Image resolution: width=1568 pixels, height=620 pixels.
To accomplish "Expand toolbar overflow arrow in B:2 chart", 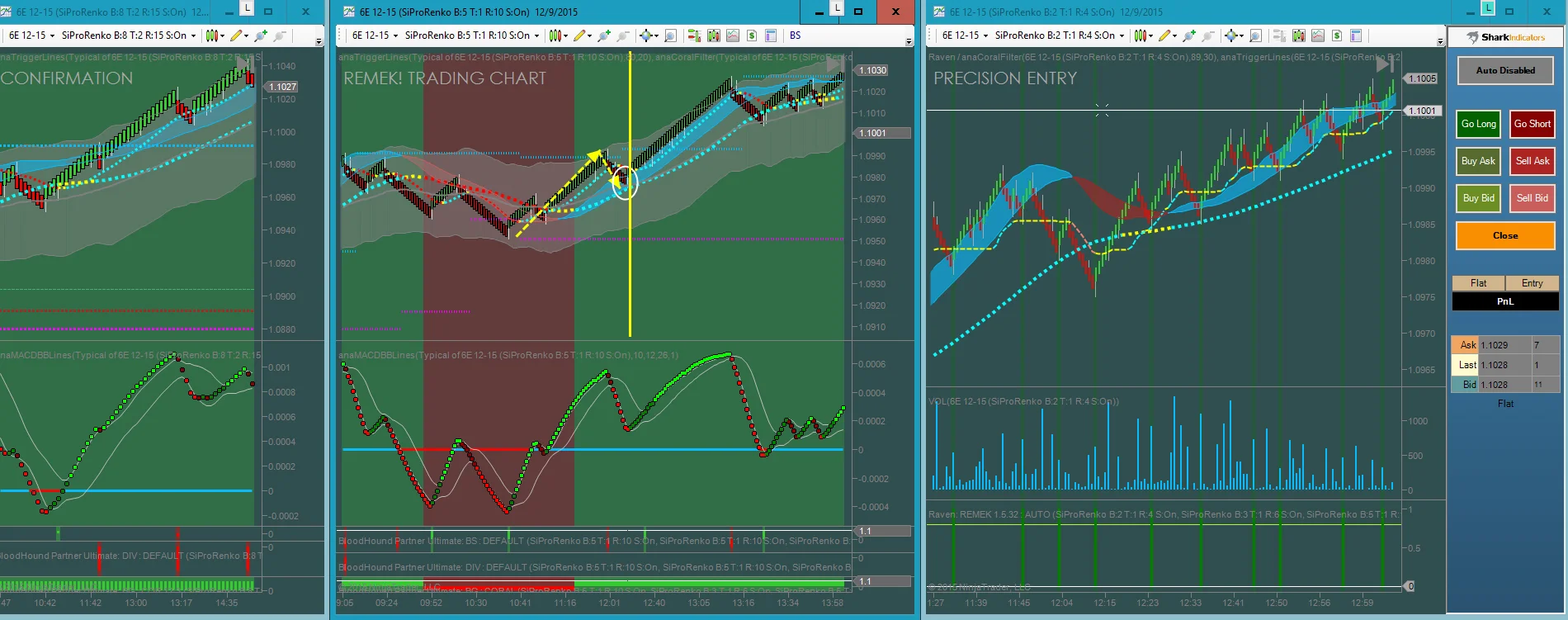I will [1440, 40].
